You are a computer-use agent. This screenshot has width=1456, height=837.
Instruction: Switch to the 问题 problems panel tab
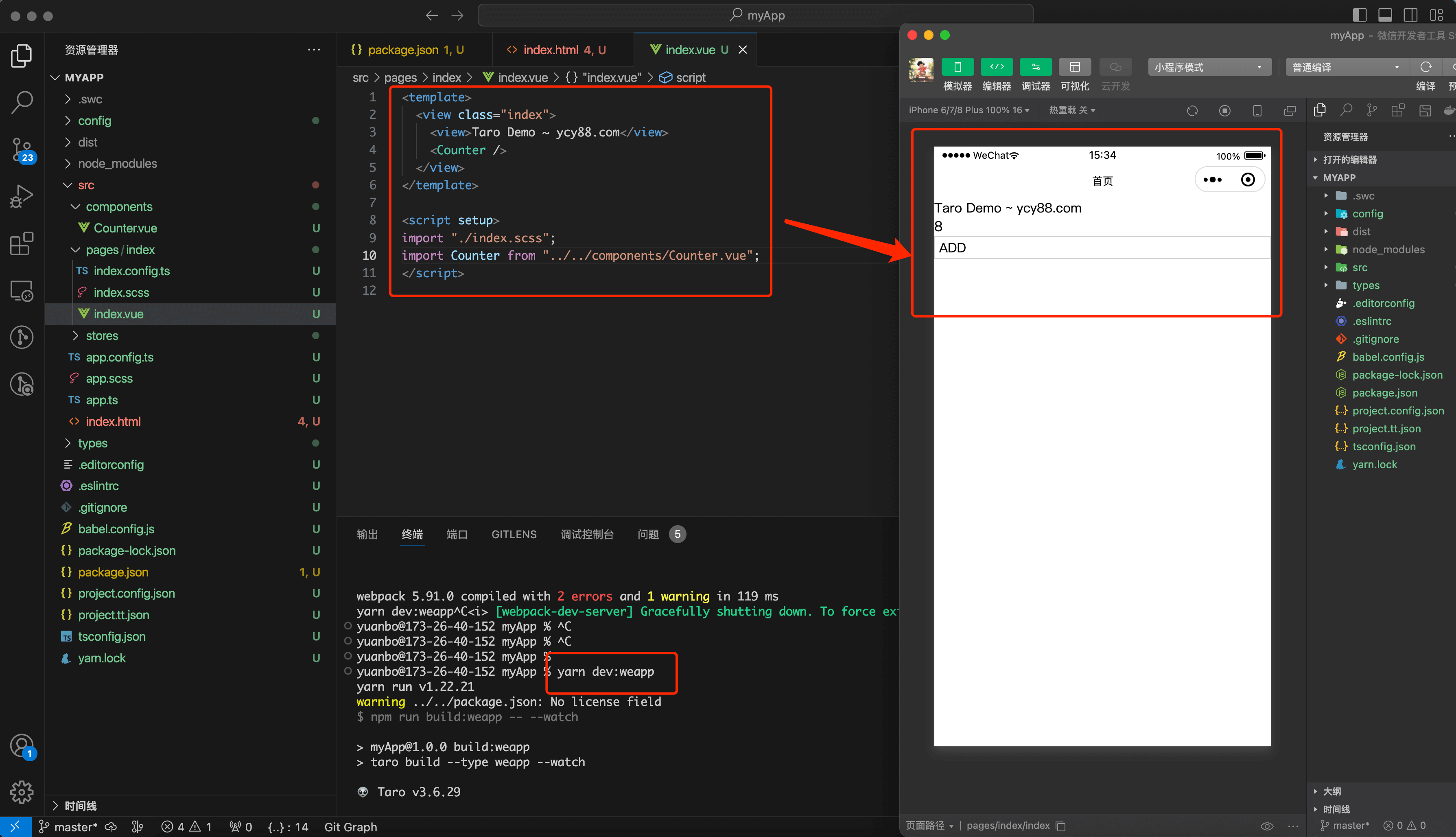pyautogui.click(x=648, y=535)
